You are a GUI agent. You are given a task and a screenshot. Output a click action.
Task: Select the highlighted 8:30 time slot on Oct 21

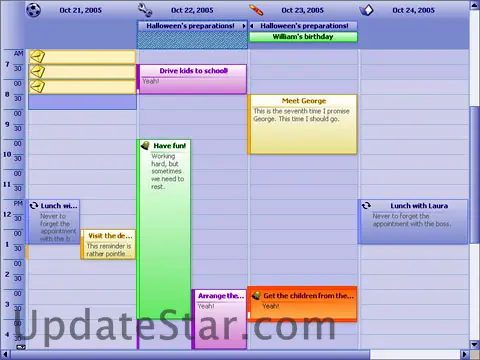(82, 102)
